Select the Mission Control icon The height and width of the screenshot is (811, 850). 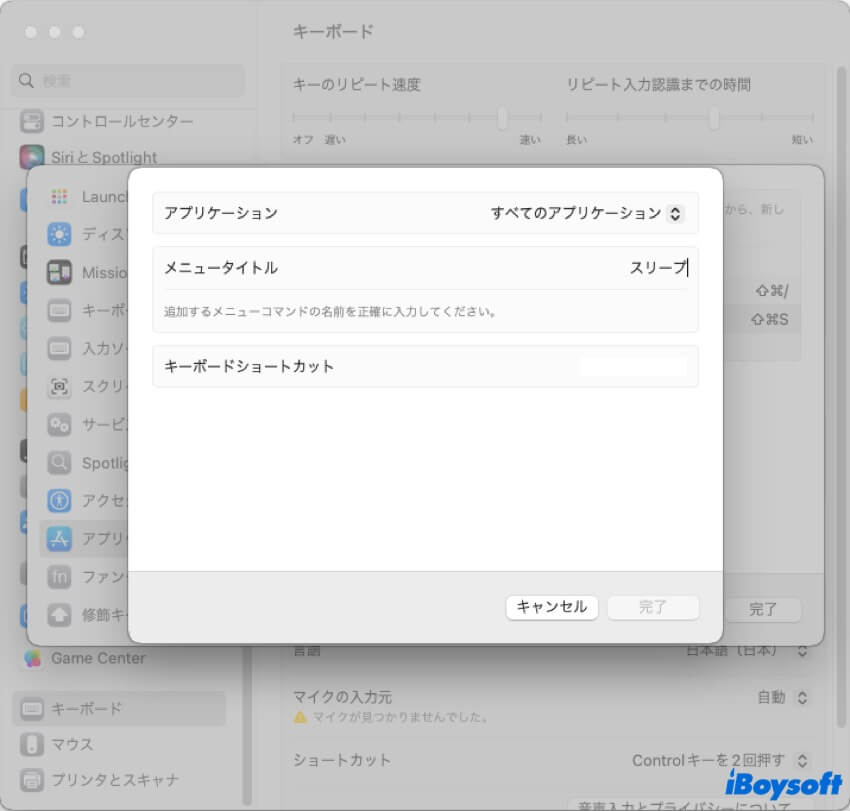pyautogui.click(x=59, y=272)
